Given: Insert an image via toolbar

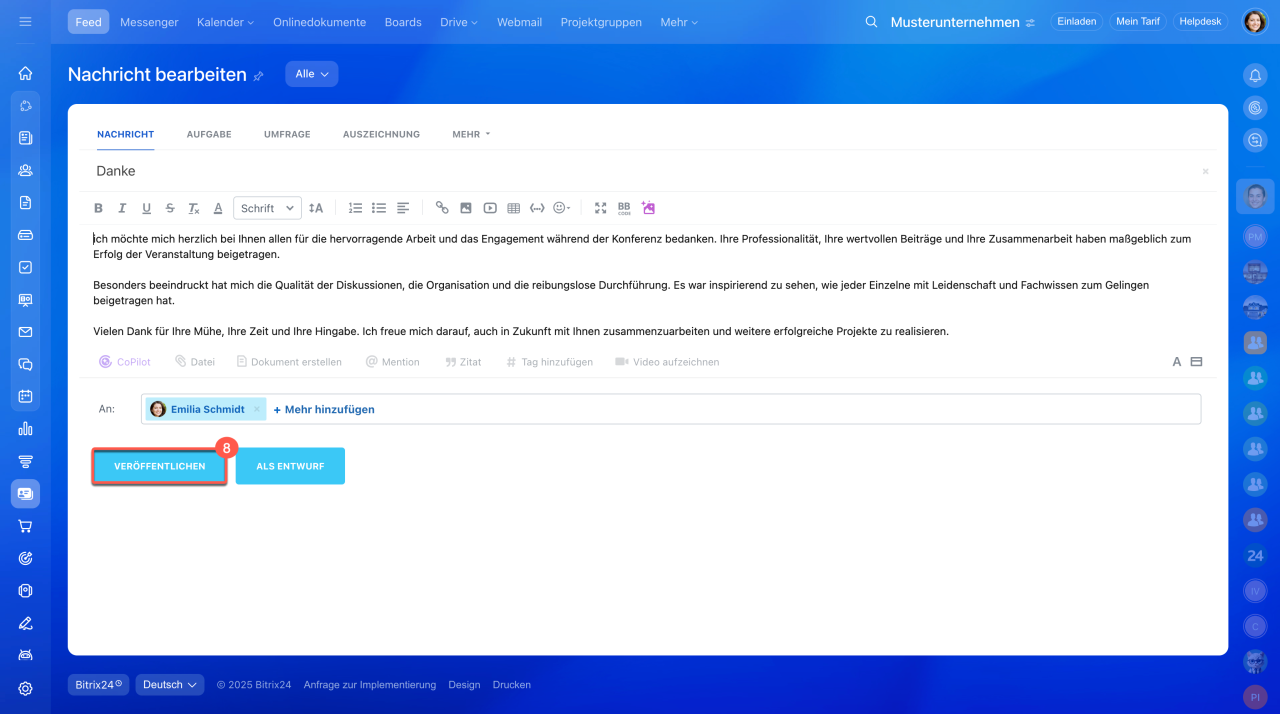Looking at the screenshot, I should tap(466, 208).
